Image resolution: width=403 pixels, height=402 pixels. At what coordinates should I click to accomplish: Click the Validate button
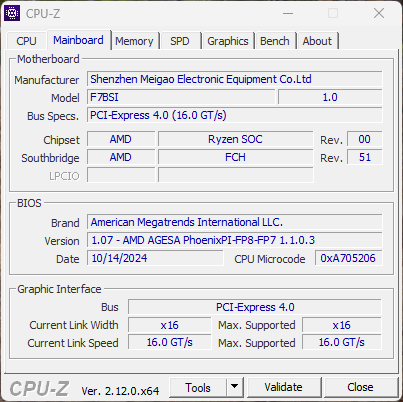point(284,387)
